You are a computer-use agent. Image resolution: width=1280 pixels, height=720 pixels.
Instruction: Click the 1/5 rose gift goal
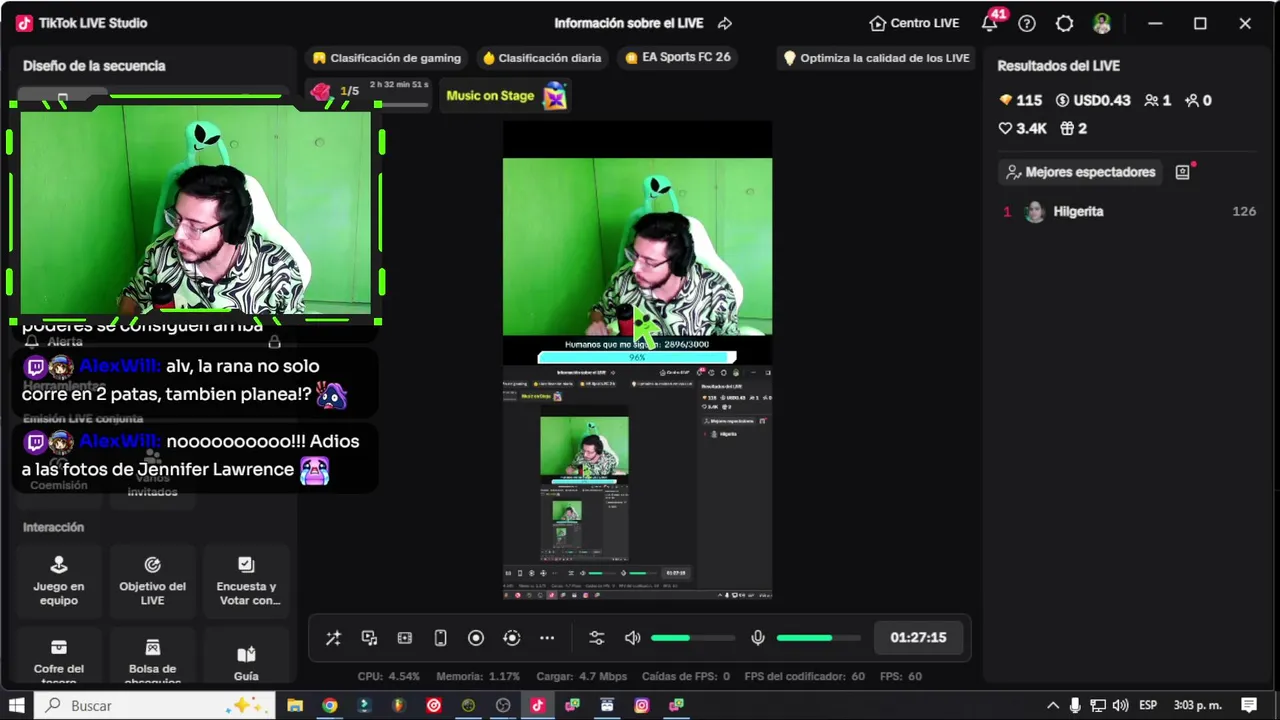click(x=368, y=93)
